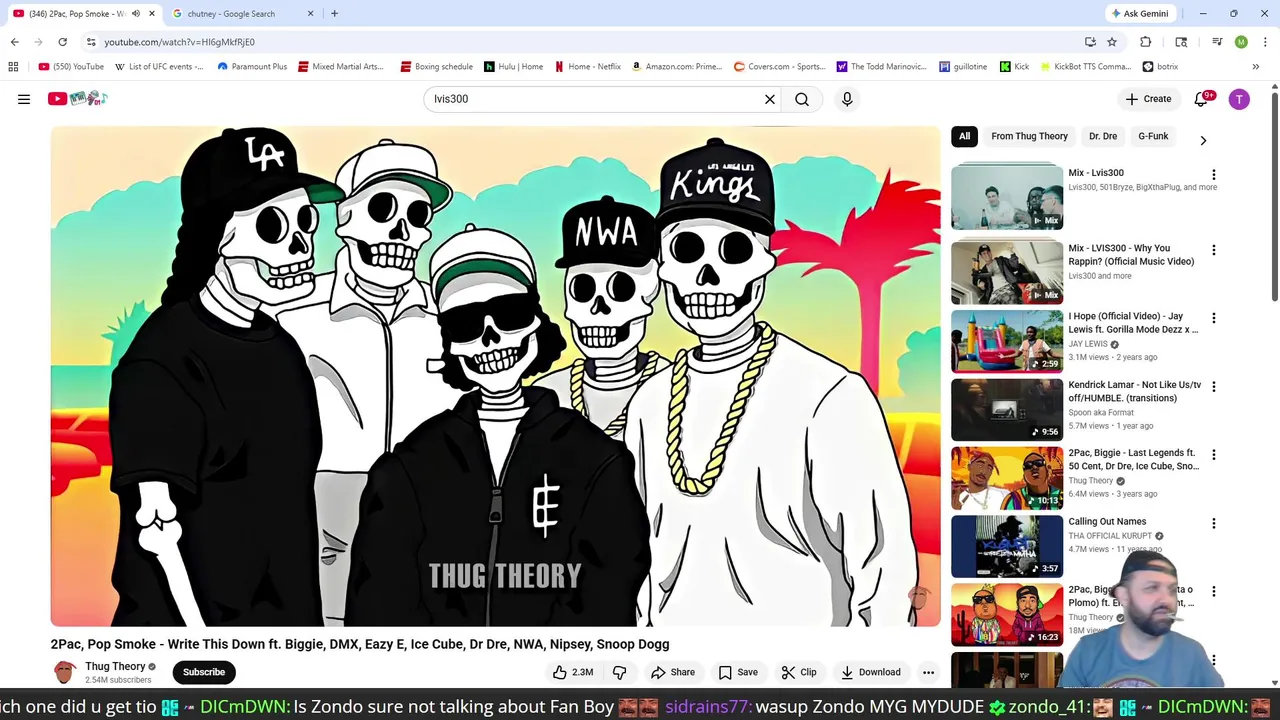The width and height of the screenshot is (1280, 720).
Task: Open Boxing schedule bookmark
Action: pos(436,67)
